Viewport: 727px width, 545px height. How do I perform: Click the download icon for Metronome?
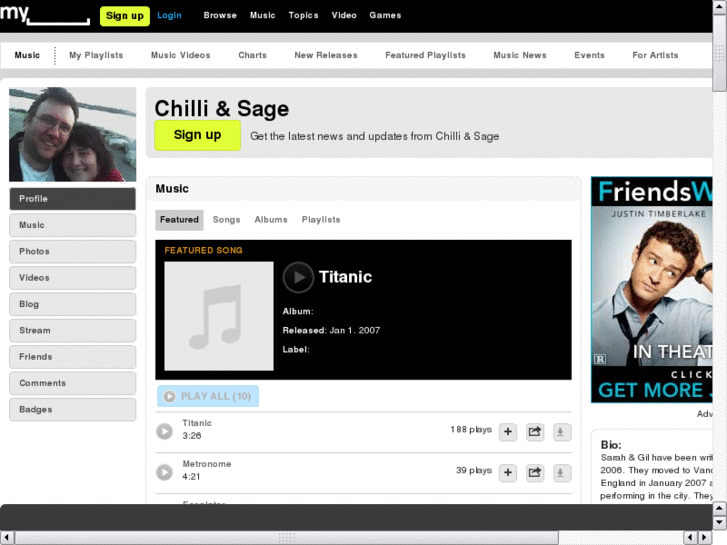click(561, 473)
